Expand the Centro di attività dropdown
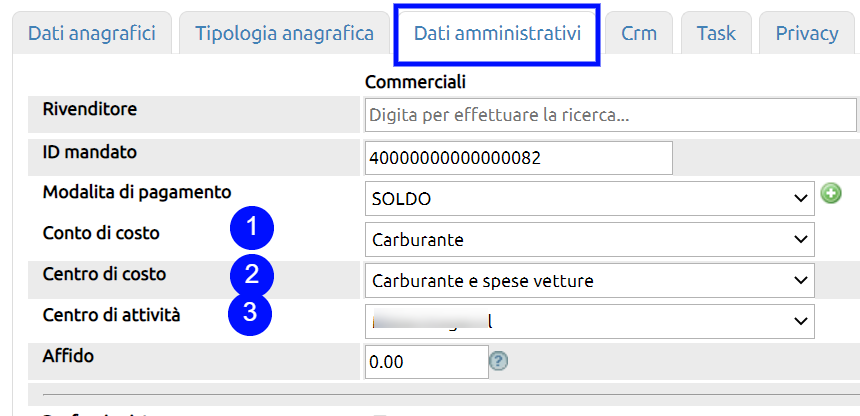Viewport: 860px width, 416px height. (x=589, y=322)
